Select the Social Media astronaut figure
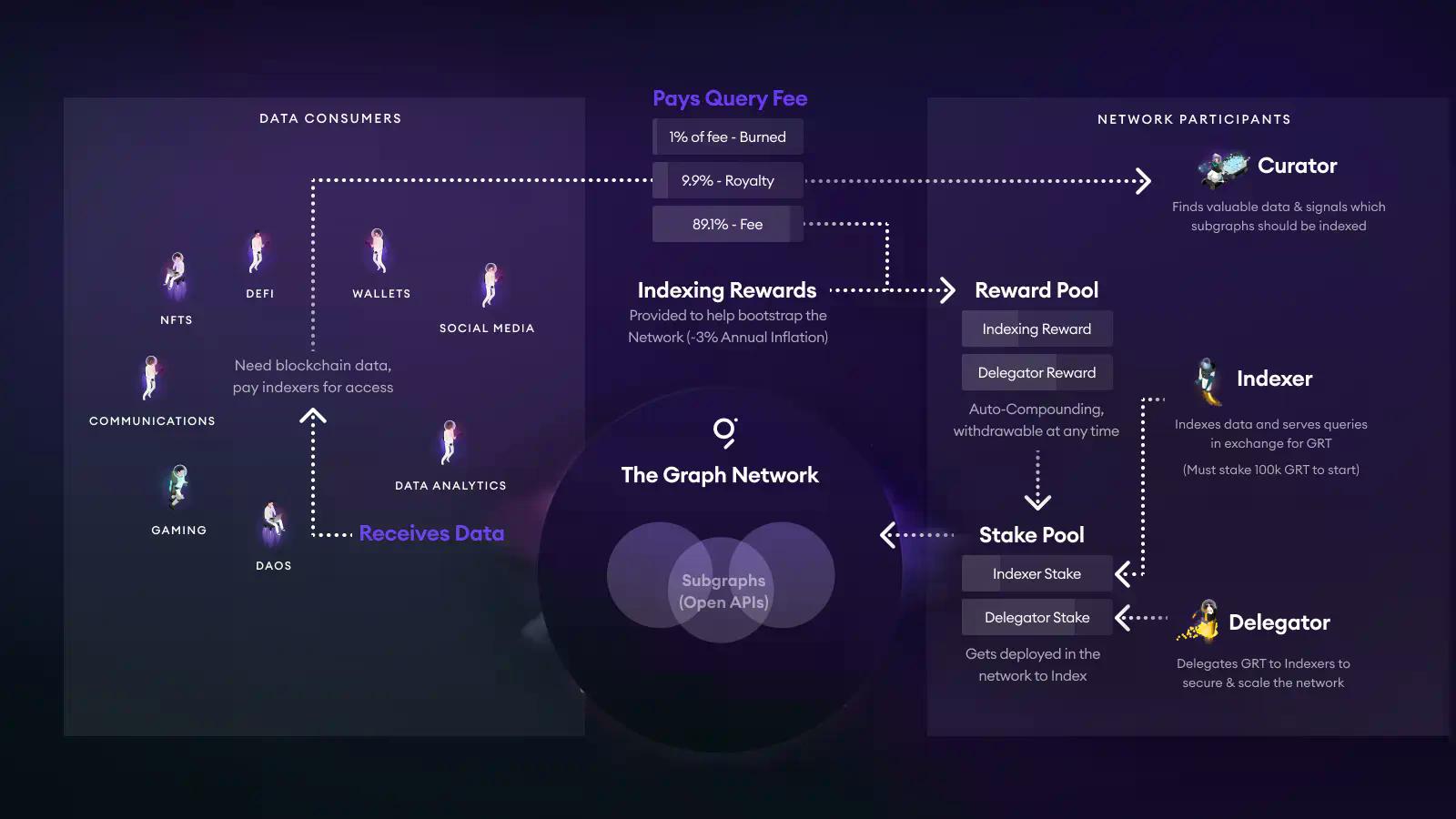The image size is (1456, 819). 490,285
